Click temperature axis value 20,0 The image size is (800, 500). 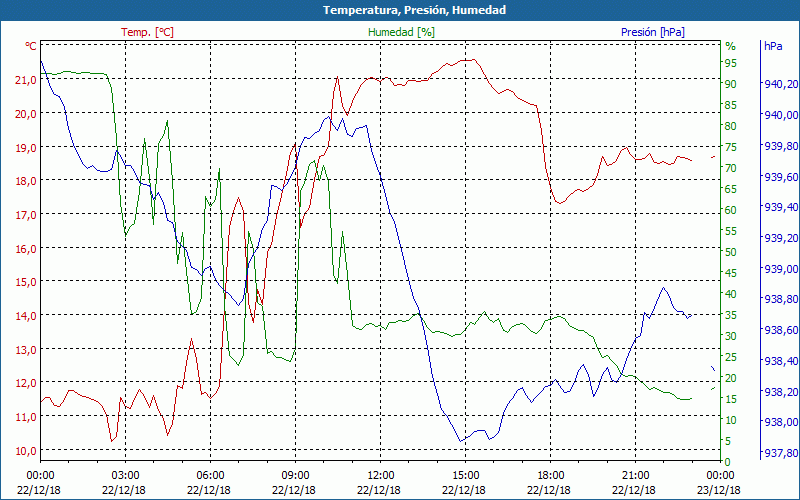26,114
